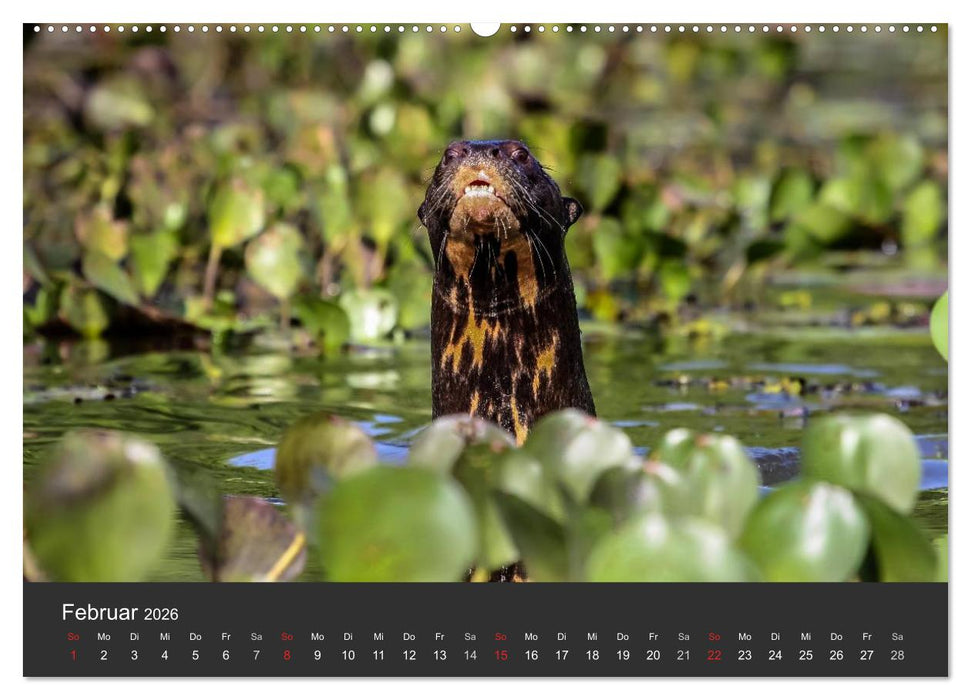Select the Fr weekday label before 27
The width and height of the screenshot is (971, 700).
pos(868,636)
